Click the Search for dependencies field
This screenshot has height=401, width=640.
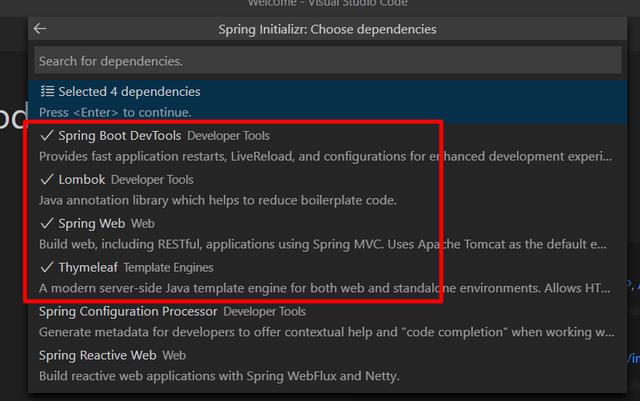tap(328, 61)
